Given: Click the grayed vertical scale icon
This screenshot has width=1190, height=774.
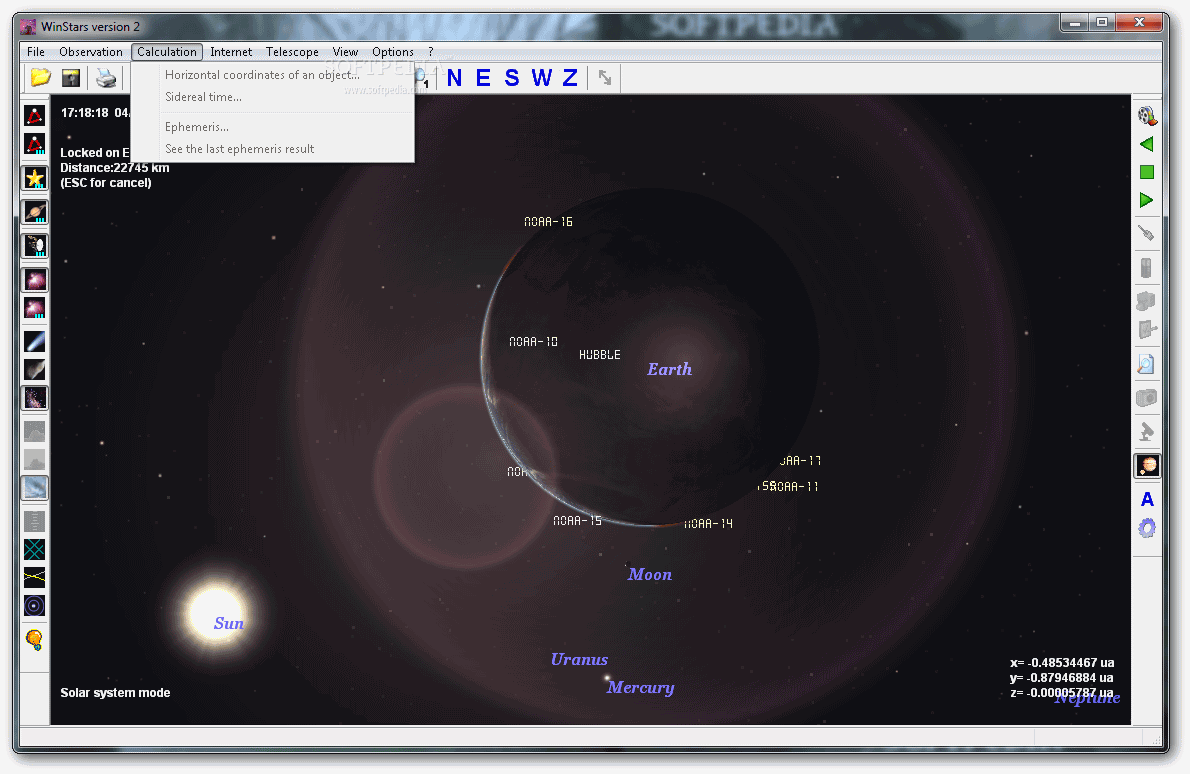Looking at the screenshot, I should (35, 521).
